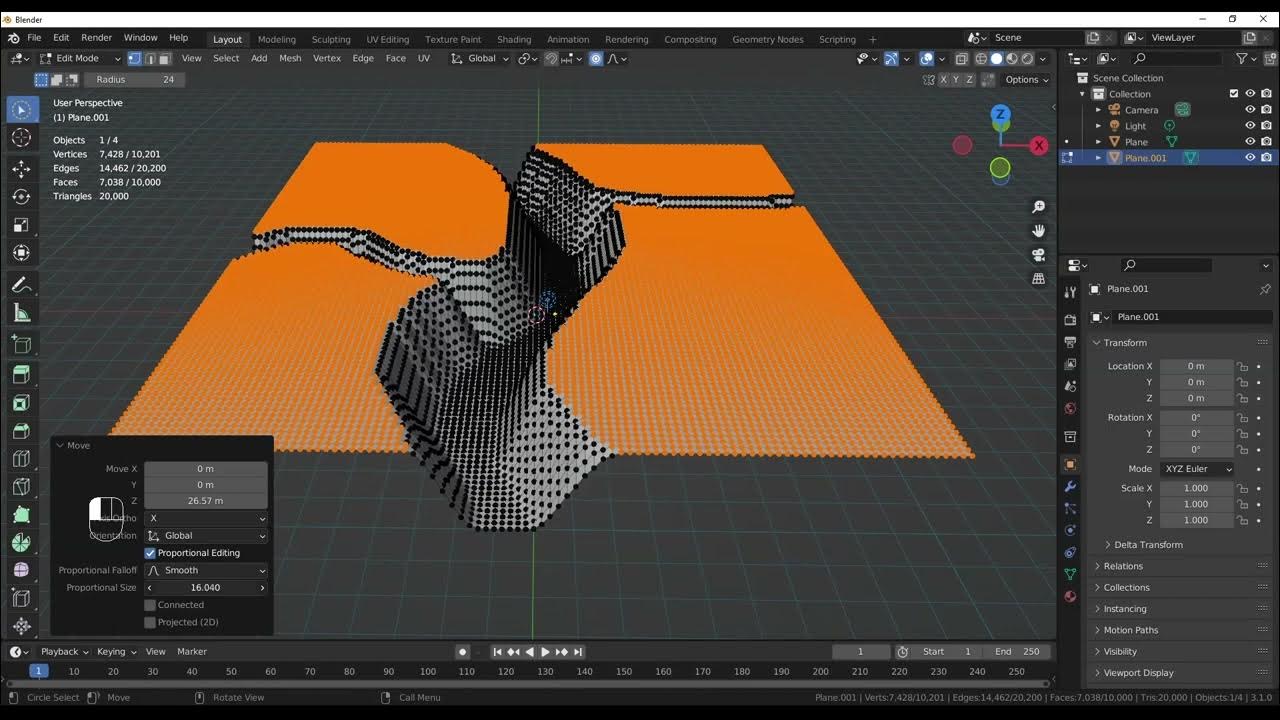Viewport: 1280px width, 720px height.
Task: Zoom the viewport with magnifier icon
Action: point(1039,206)
